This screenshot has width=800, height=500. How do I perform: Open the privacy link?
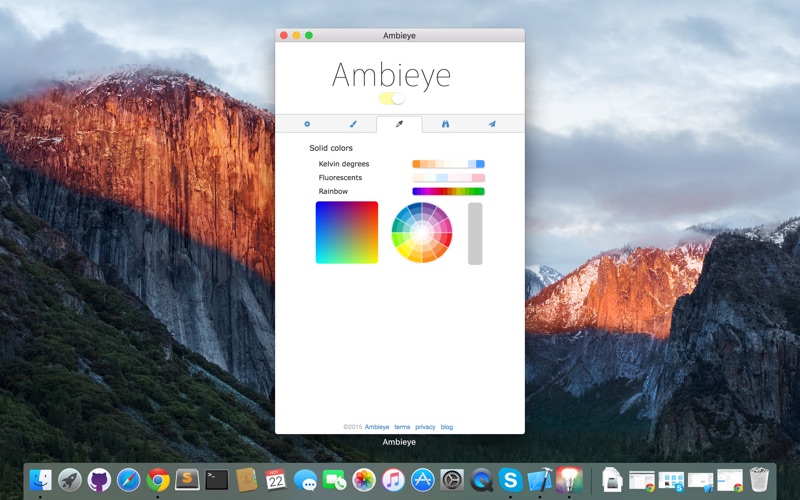[x=425, y=427]
